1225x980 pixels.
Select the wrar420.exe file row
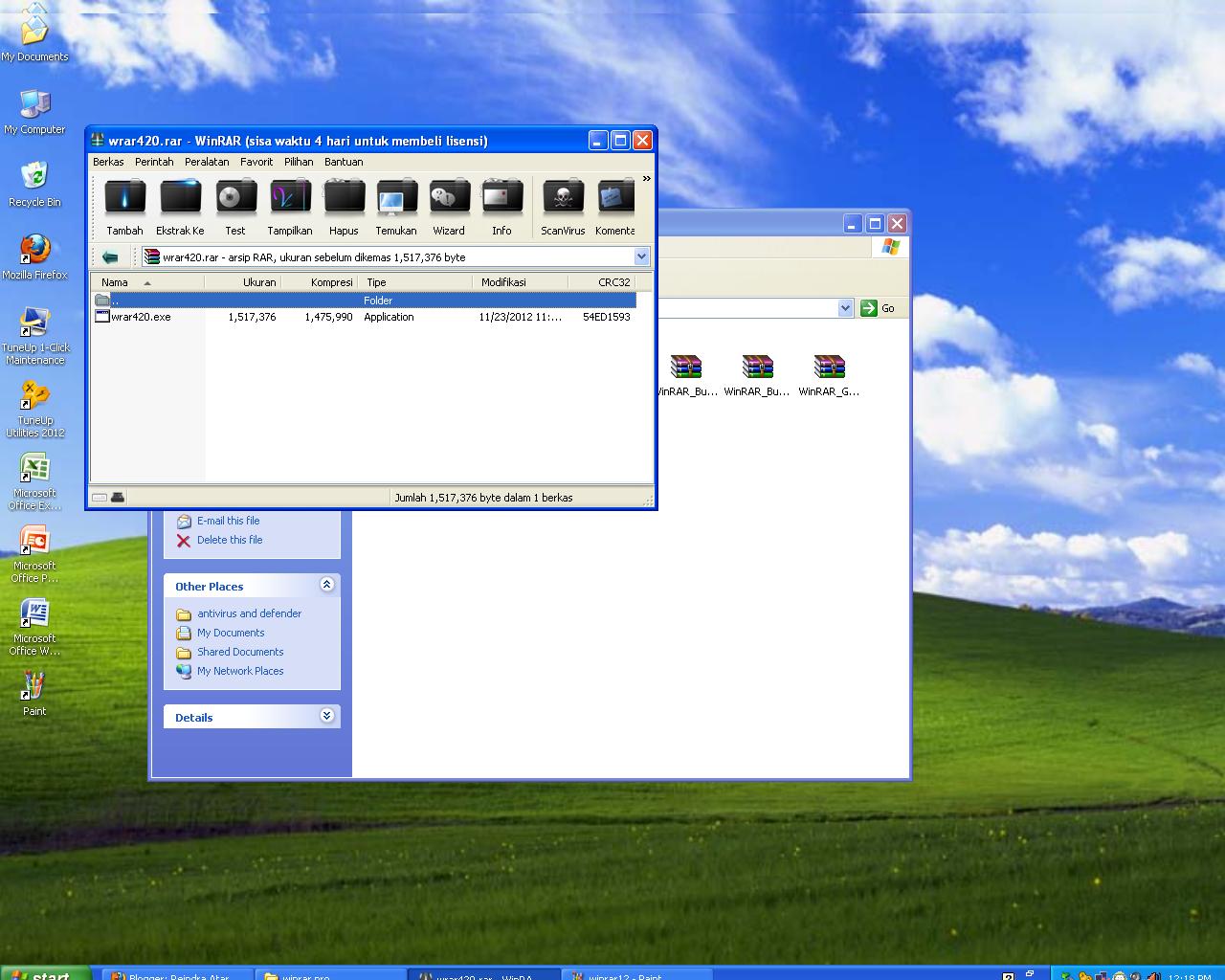coord(364,317)
